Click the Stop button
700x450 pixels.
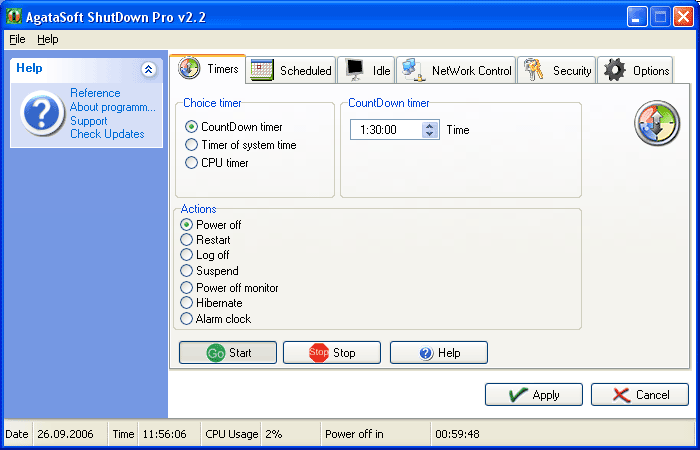(332, 353)
